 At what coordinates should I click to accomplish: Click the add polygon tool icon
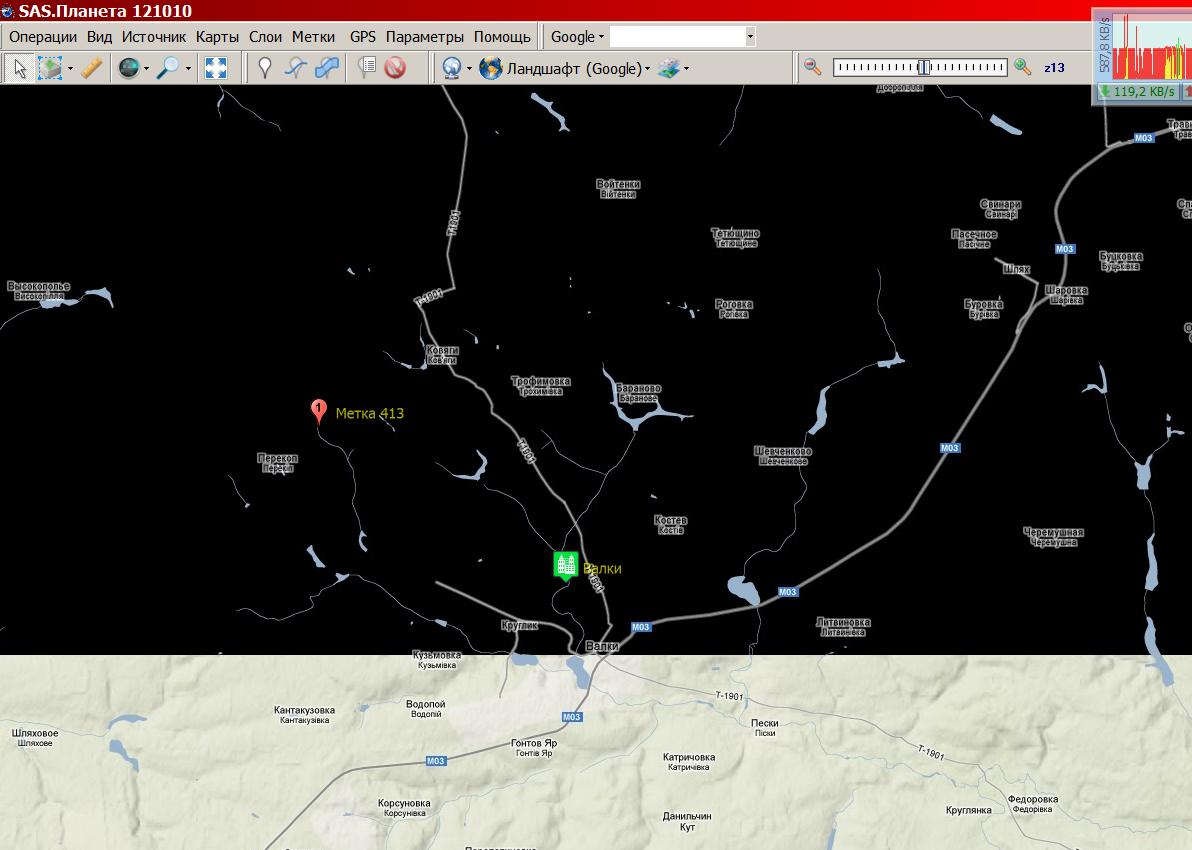pos(327,68)
